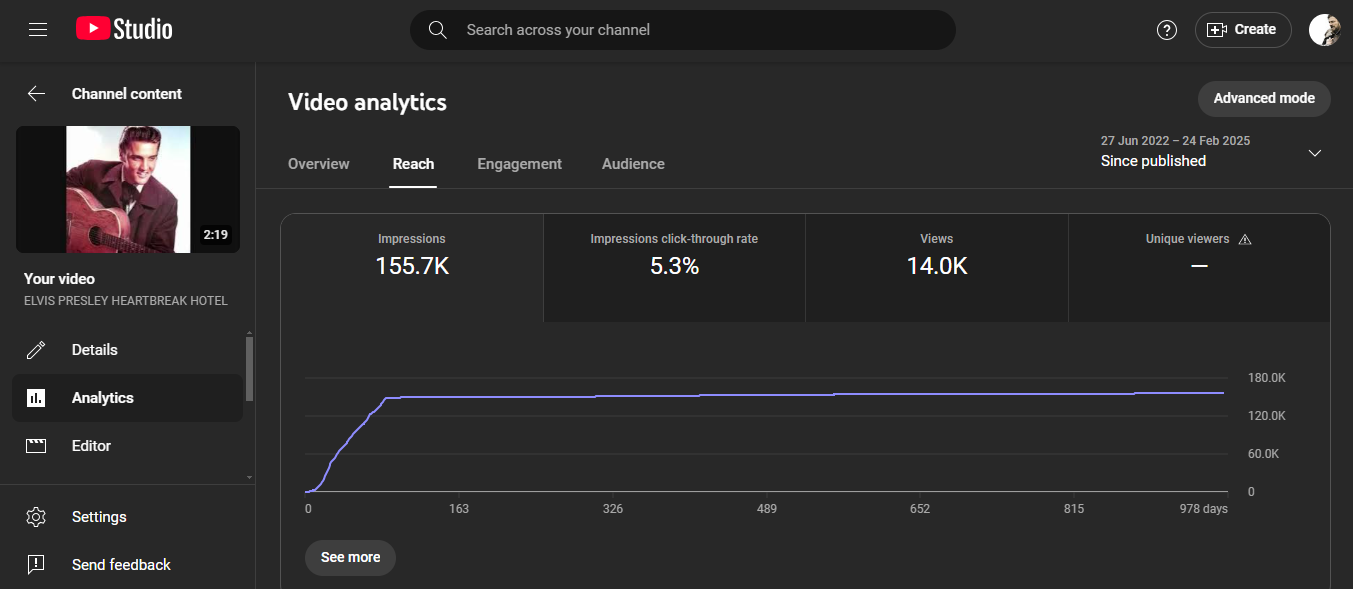
Task: Click the search magnifier icon
Action: pyautogui.click(x=437, y=30)
